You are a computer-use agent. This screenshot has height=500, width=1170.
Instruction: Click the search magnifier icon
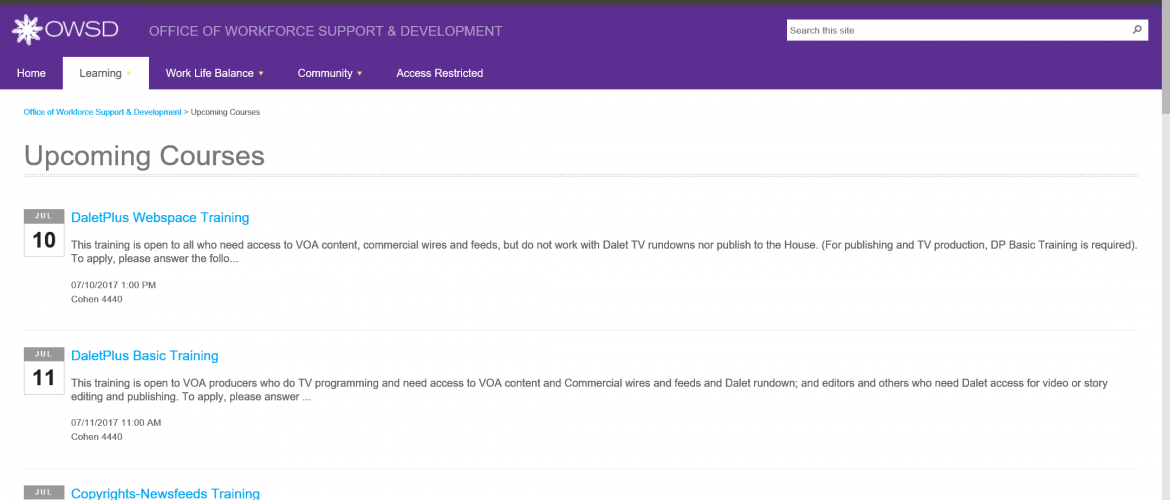click(1137, 31)
